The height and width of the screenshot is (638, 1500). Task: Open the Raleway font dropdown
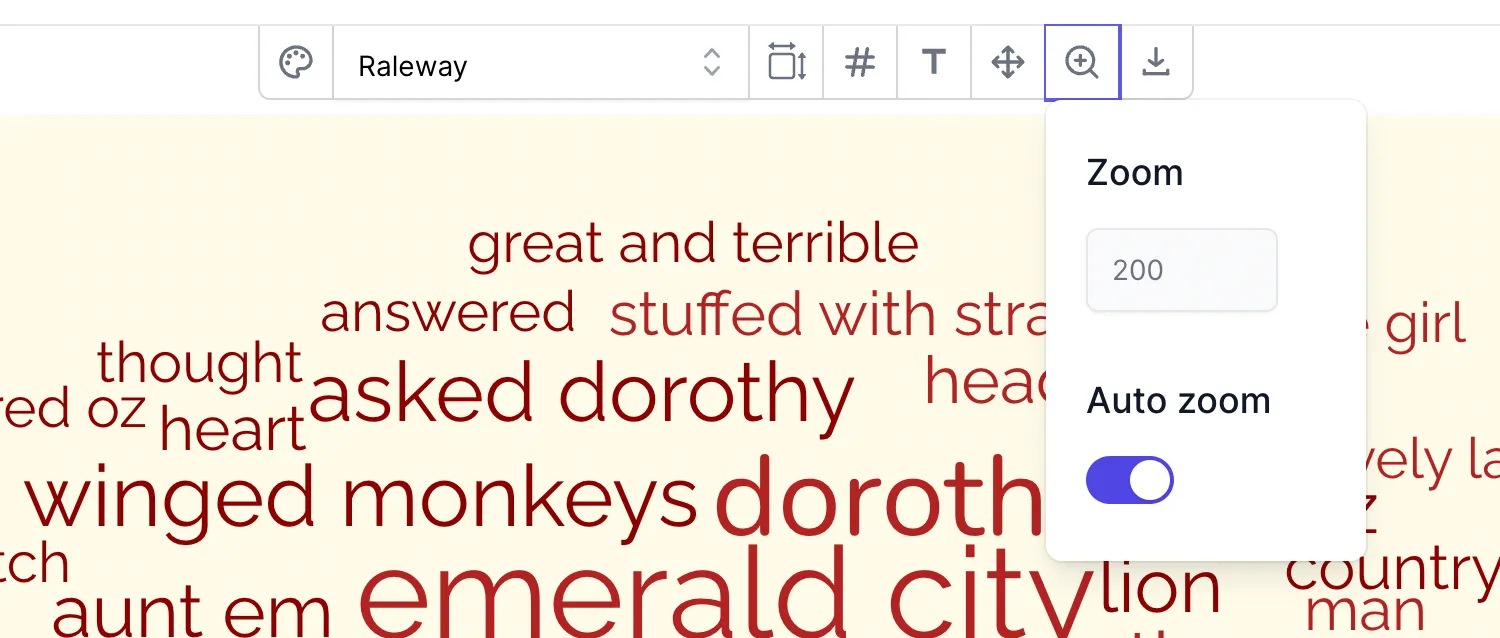point(541,63)
